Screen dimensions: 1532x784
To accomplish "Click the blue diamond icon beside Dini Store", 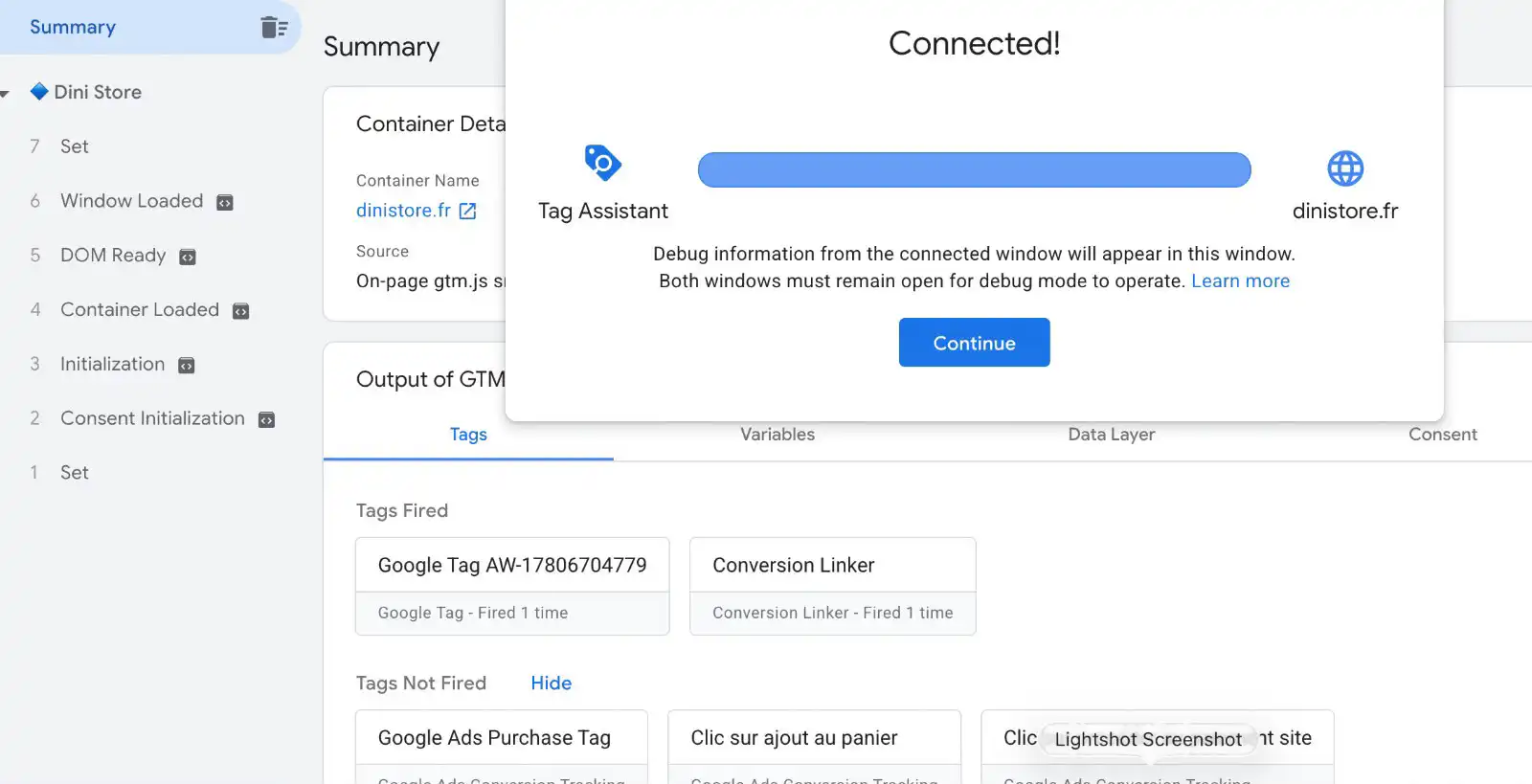I will (x=39, y=92).
